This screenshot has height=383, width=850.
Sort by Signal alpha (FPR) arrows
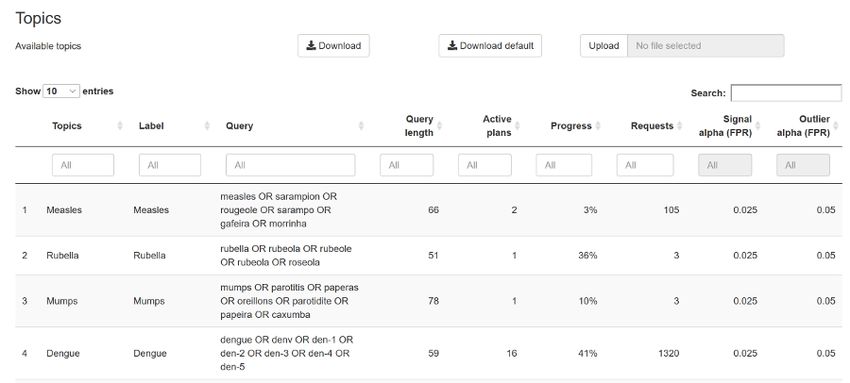(x=757, y=126)
